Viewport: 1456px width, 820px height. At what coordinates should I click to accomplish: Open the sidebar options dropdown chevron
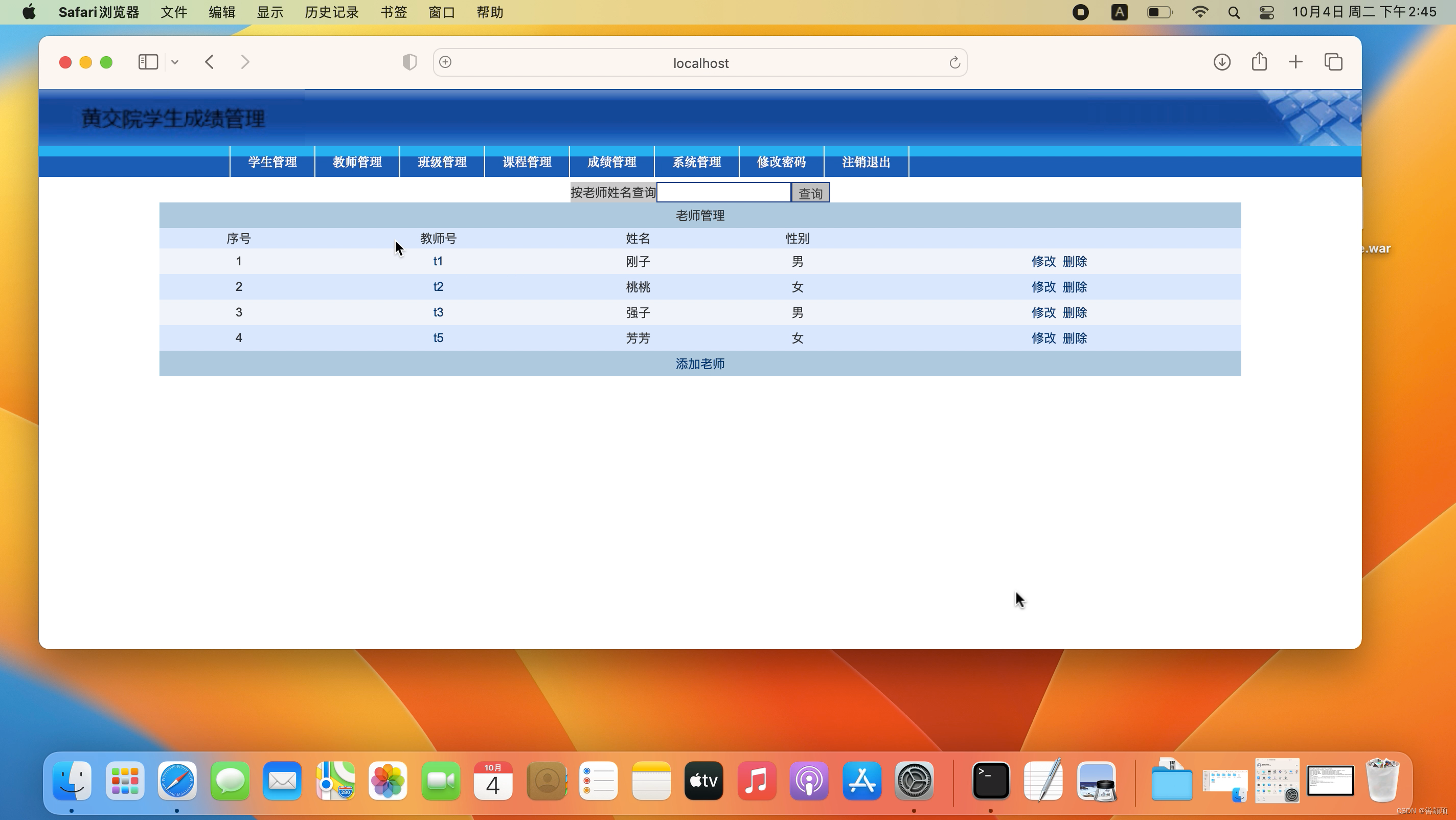(x=175, y=62)
